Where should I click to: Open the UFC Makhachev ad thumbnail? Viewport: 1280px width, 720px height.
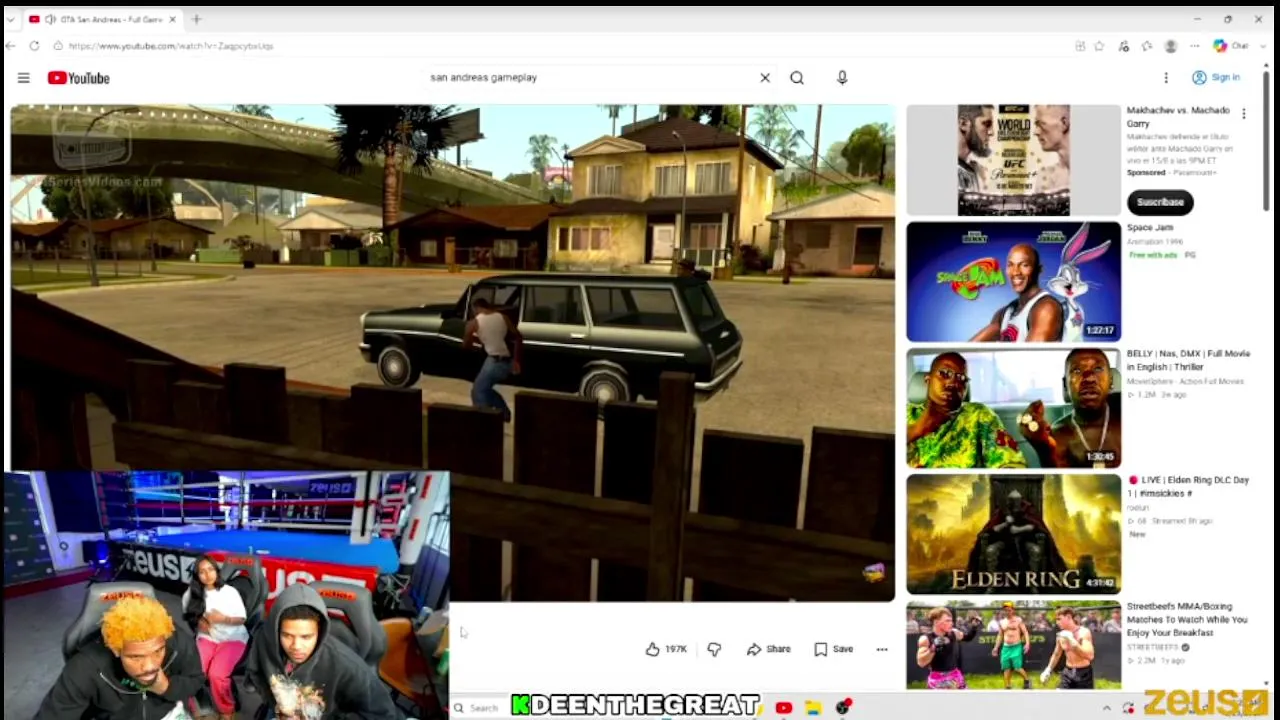tap(1013, 160)
